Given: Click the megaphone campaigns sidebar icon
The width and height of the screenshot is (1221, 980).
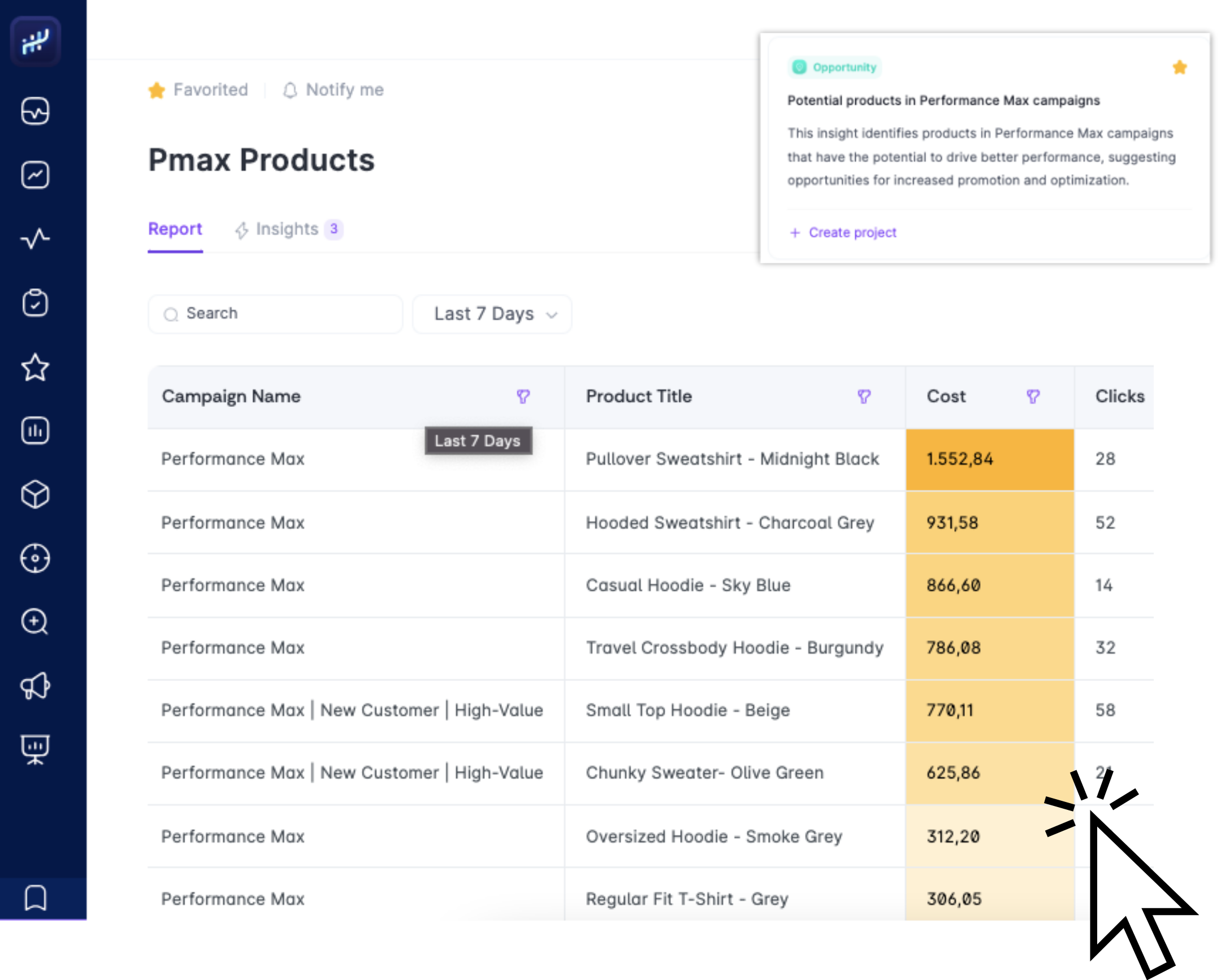Looking at the screenshot, I should (x=35, y=686).
